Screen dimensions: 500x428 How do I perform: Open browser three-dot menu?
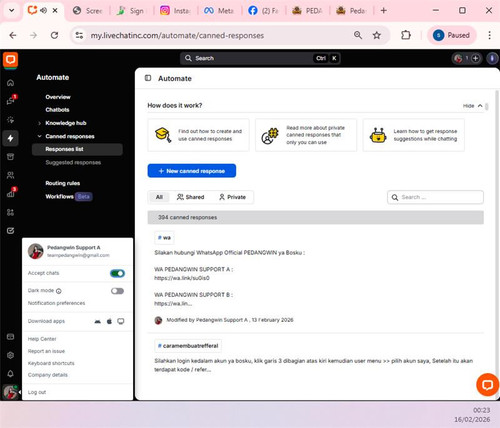[489, 35]
